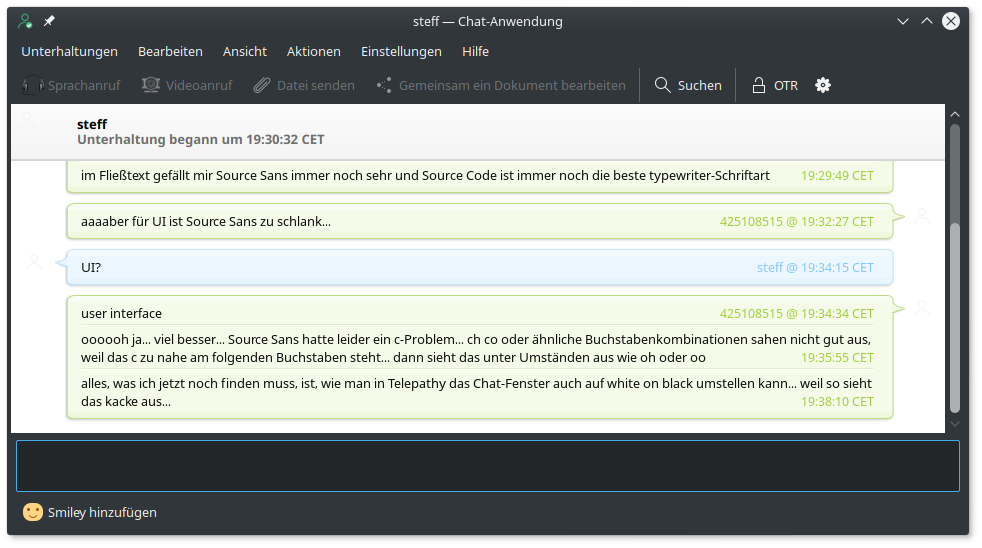This screenshot has height=548, width=982.
Task: Click the chat scrollbar down arrow
Action: pyautogui.click(x=955, y=424)
